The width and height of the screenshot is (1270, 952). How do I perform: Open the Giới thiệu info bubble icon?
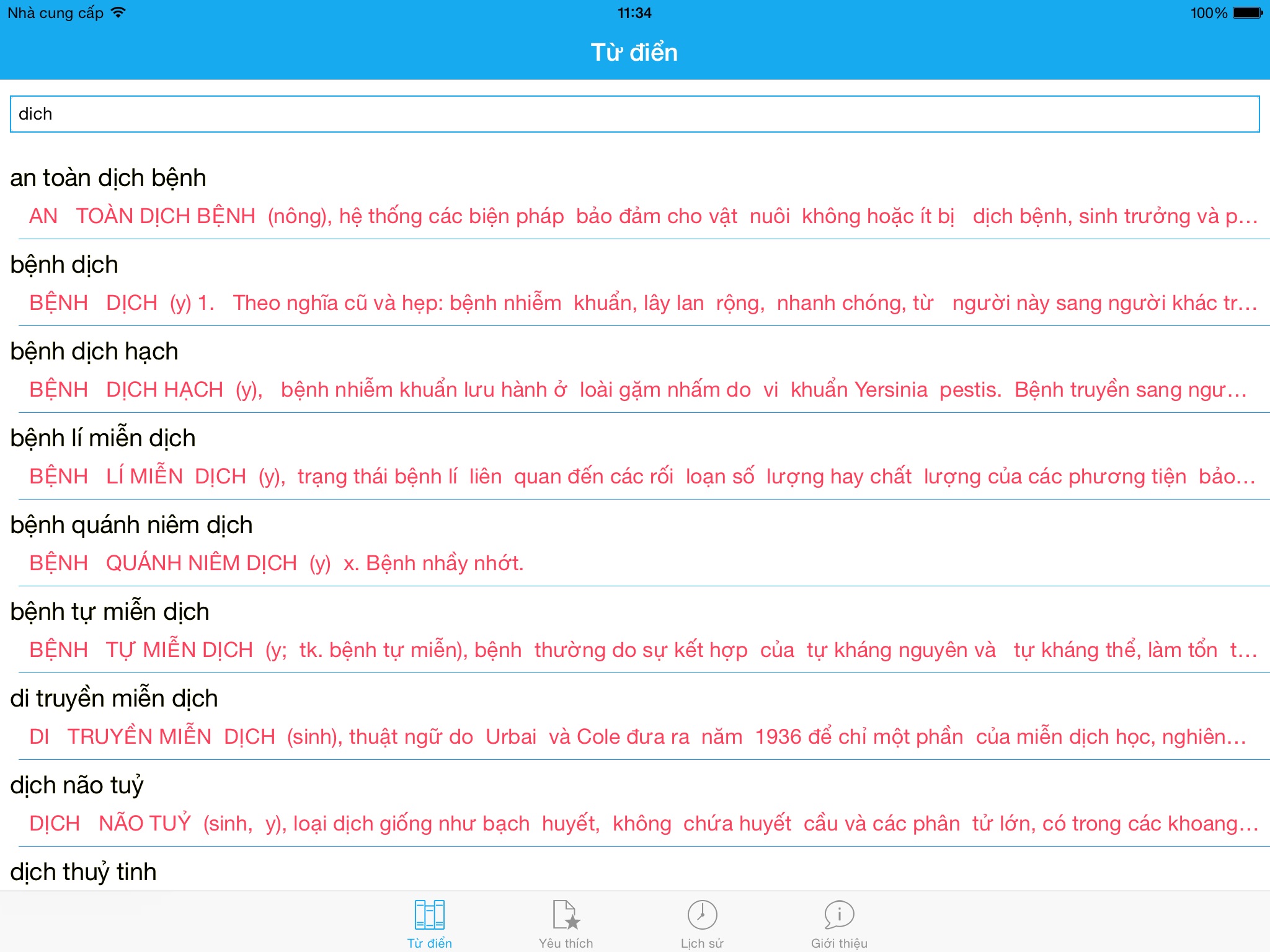click(x=839, y=915)
